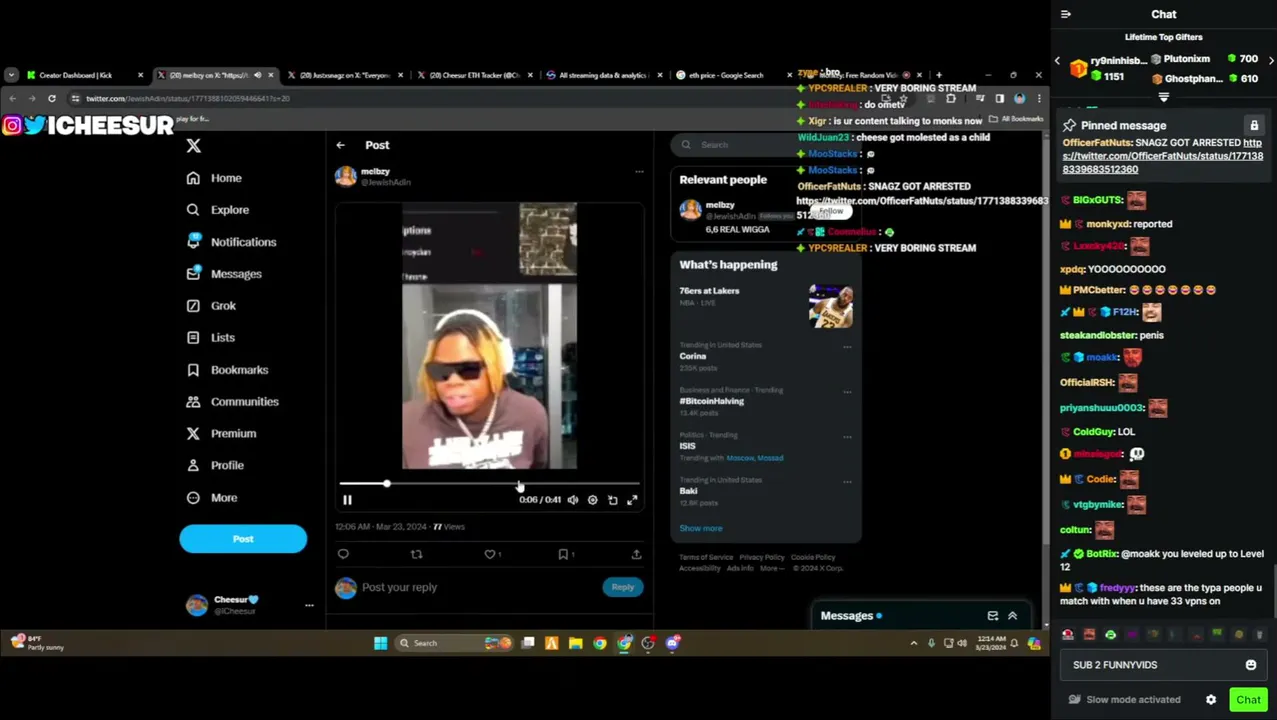Open options for the ISIS trend
This screenshot has height=720, width=1277.
pyautogui.click(x=847, y=437)
